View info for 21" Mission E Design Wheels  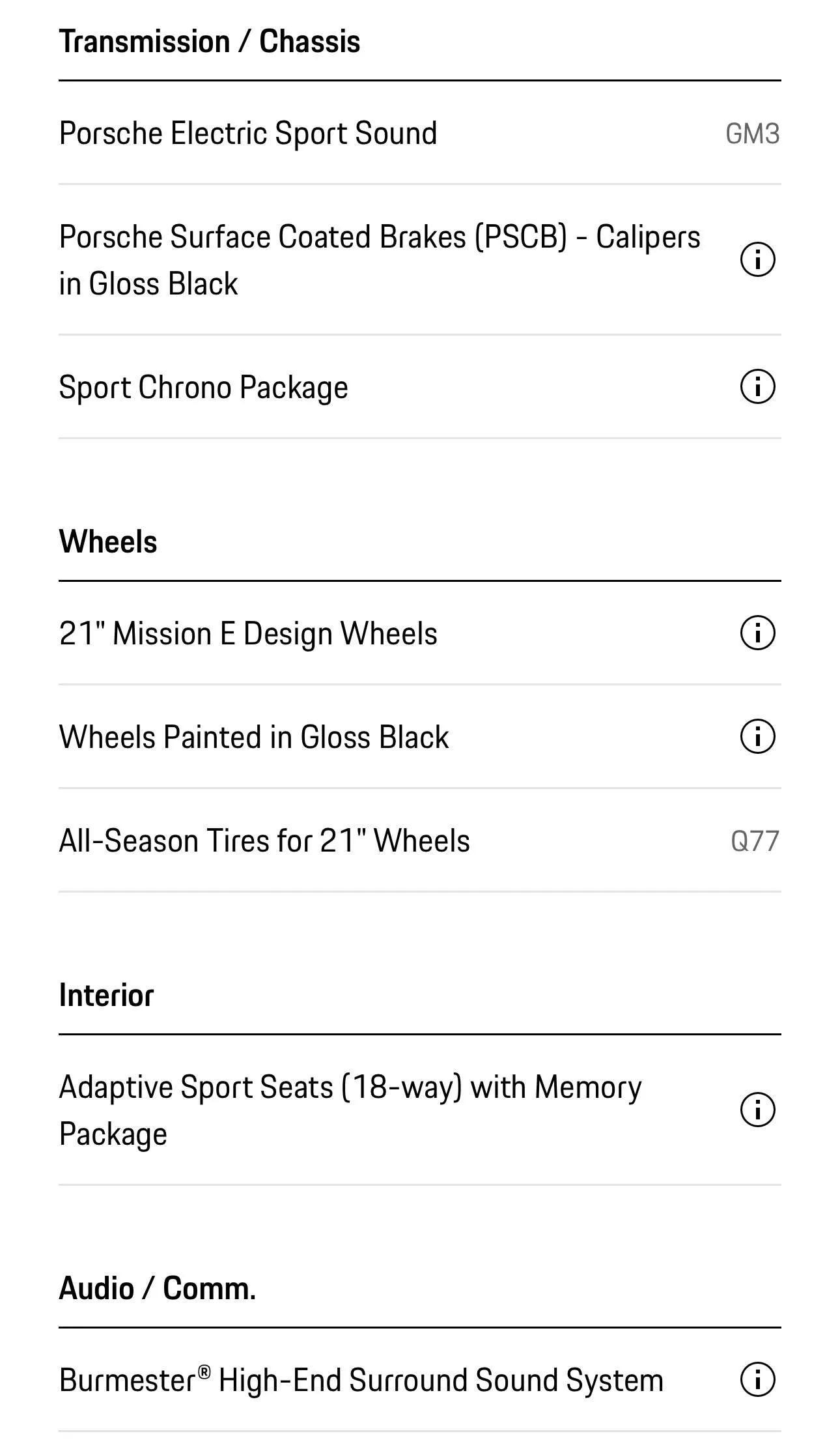click(x=758, y=633)
